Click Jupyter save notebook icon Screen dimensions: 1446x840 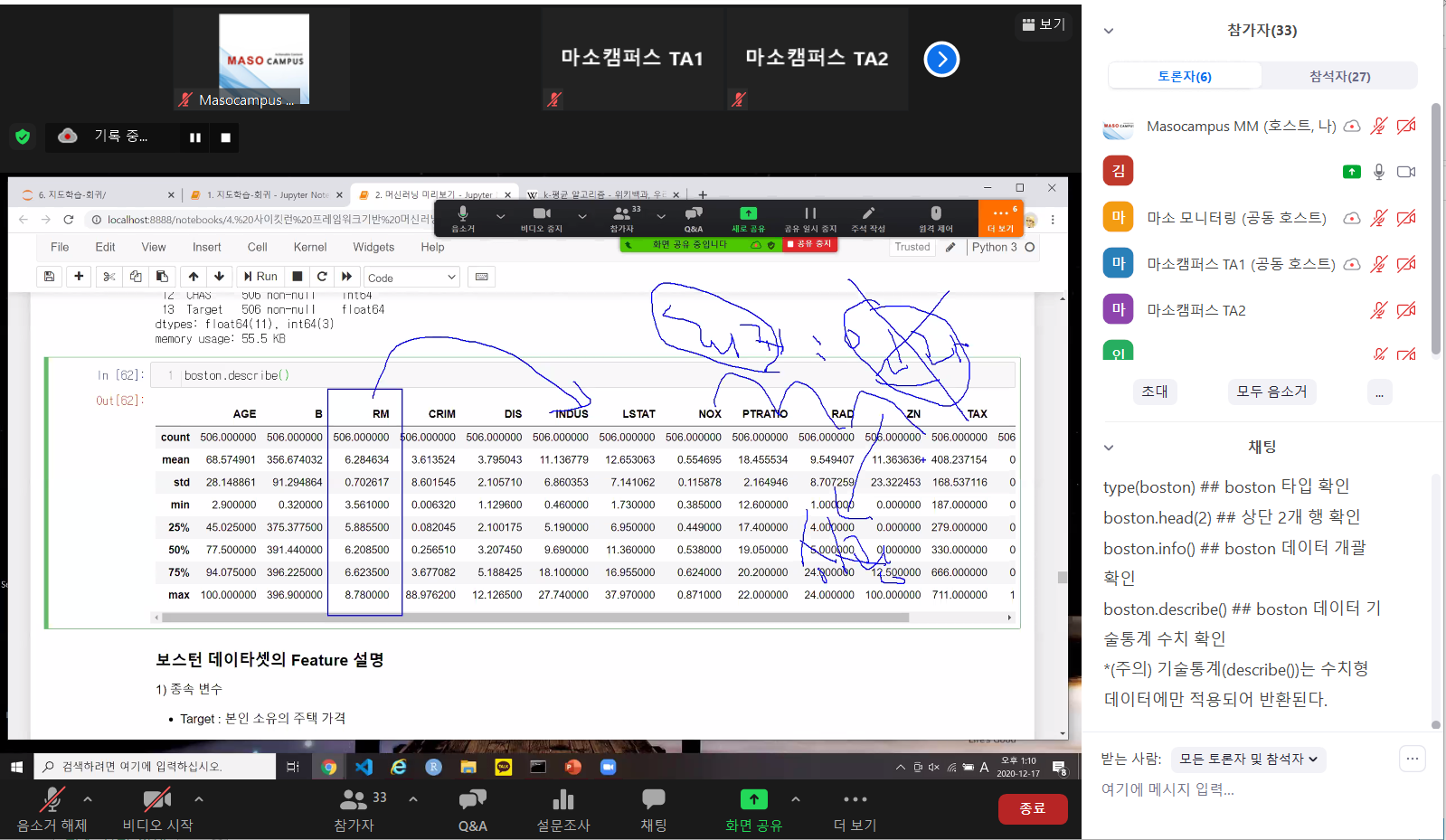pyautogui.click(x=50, y=277)
